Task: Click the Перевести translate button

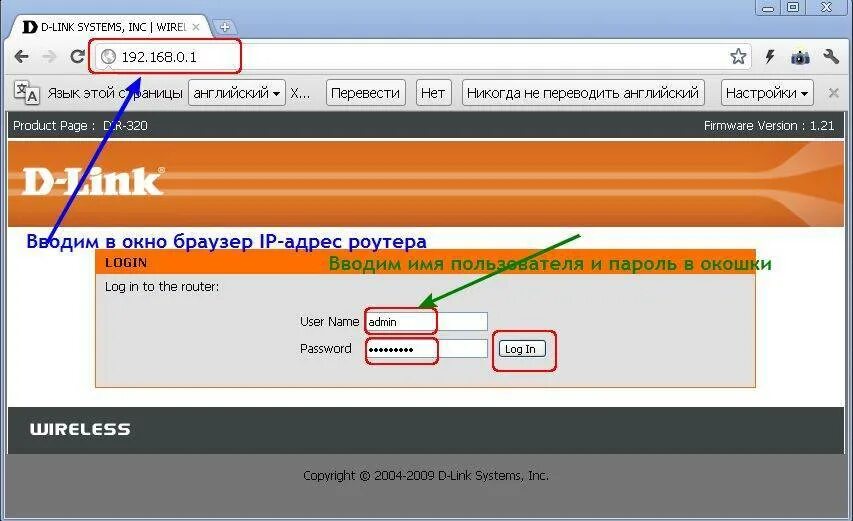Action: [x=365, y=93]
